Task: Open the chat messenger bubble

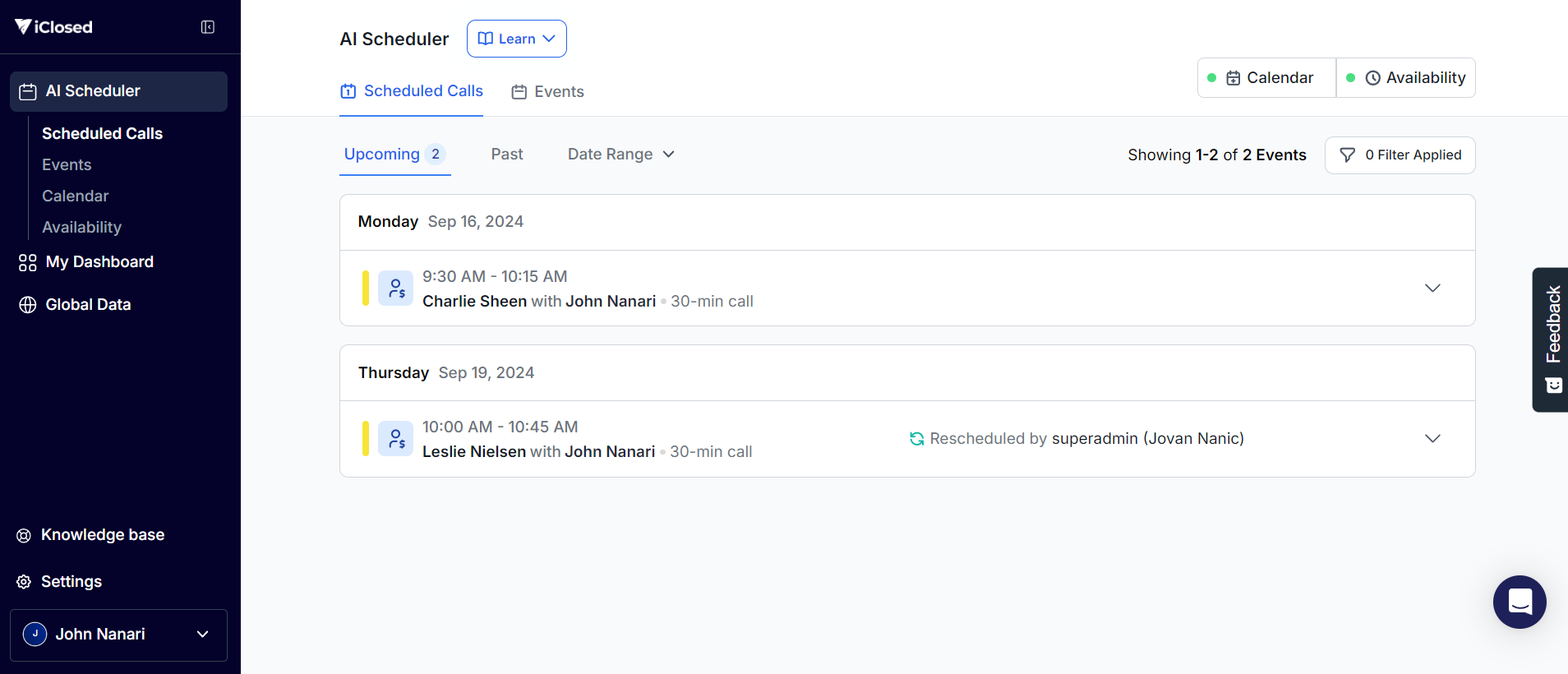Action: (x=1519, y=602)
